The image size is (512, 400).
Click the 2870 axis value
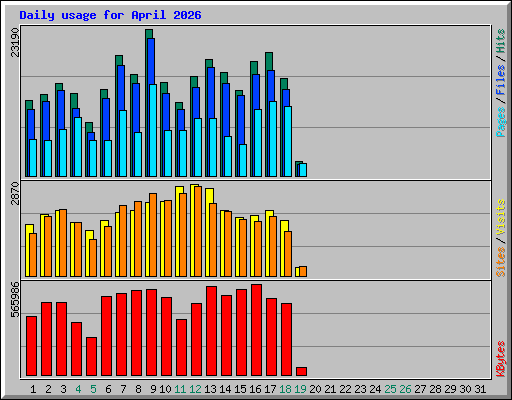coord(15,193)
